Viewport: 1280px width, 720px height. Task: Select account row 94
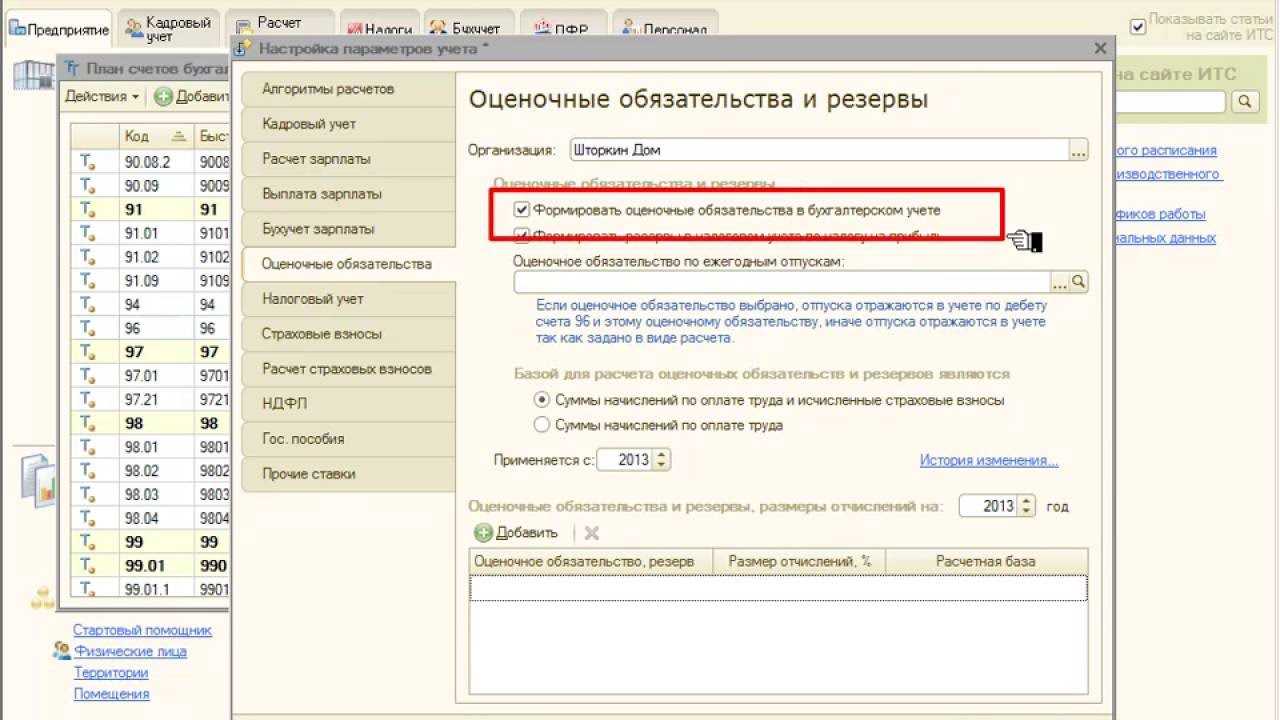pyautogui.click(x=148, y=305)
